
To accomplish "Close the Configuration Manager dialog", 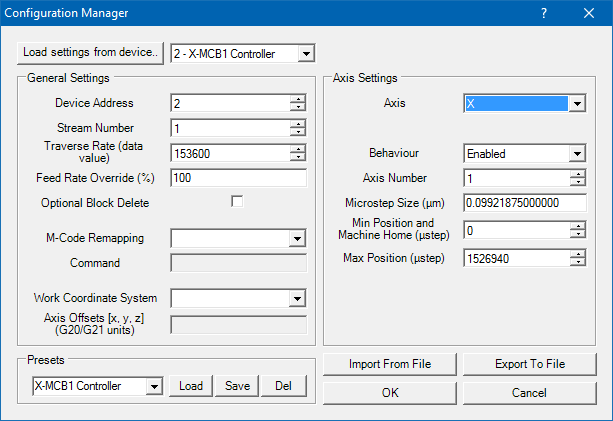I will click(x=589, y=13).
